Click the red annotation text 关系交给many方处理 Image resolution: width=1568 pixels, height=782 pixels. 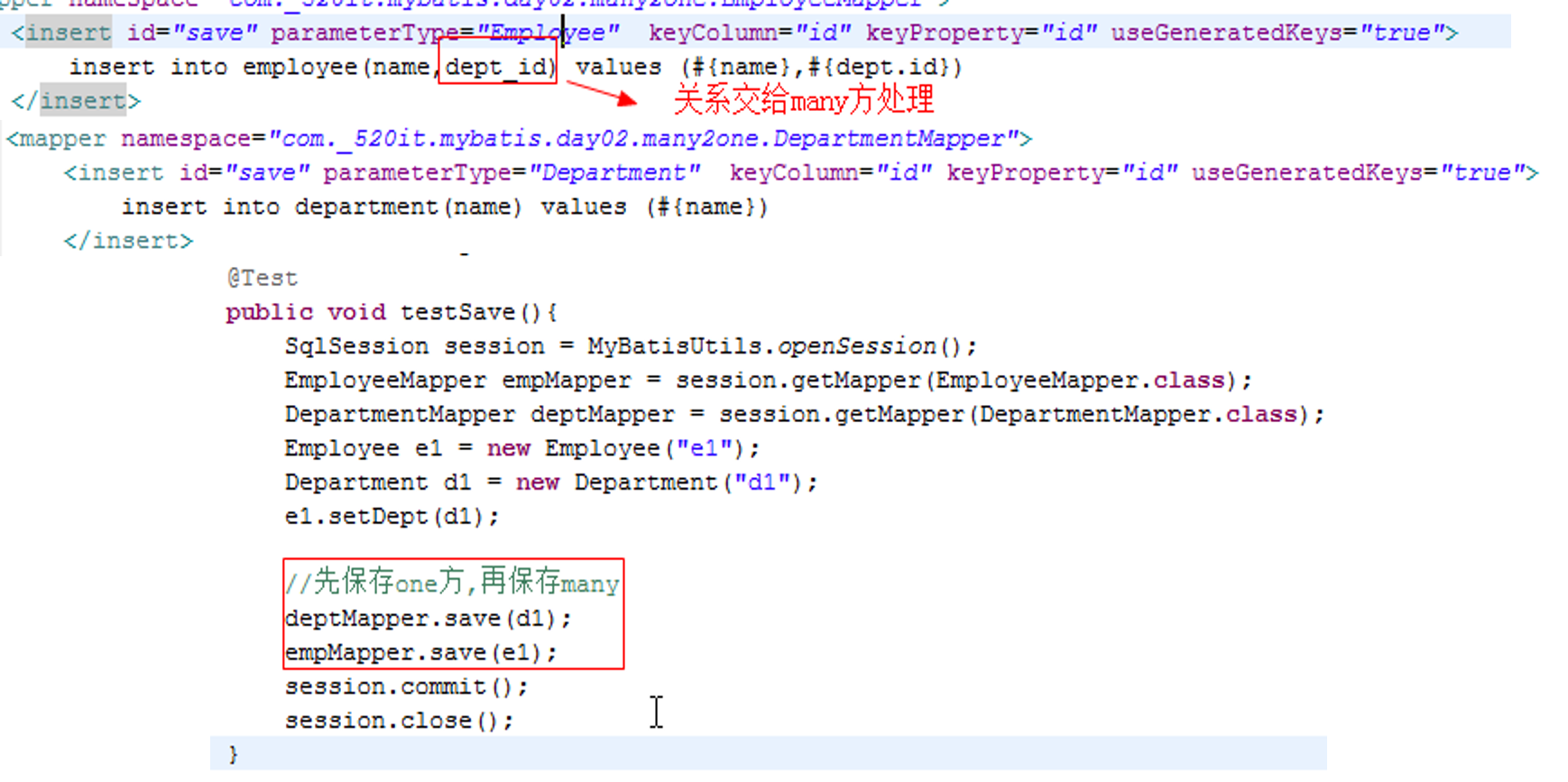pos(803,100)
